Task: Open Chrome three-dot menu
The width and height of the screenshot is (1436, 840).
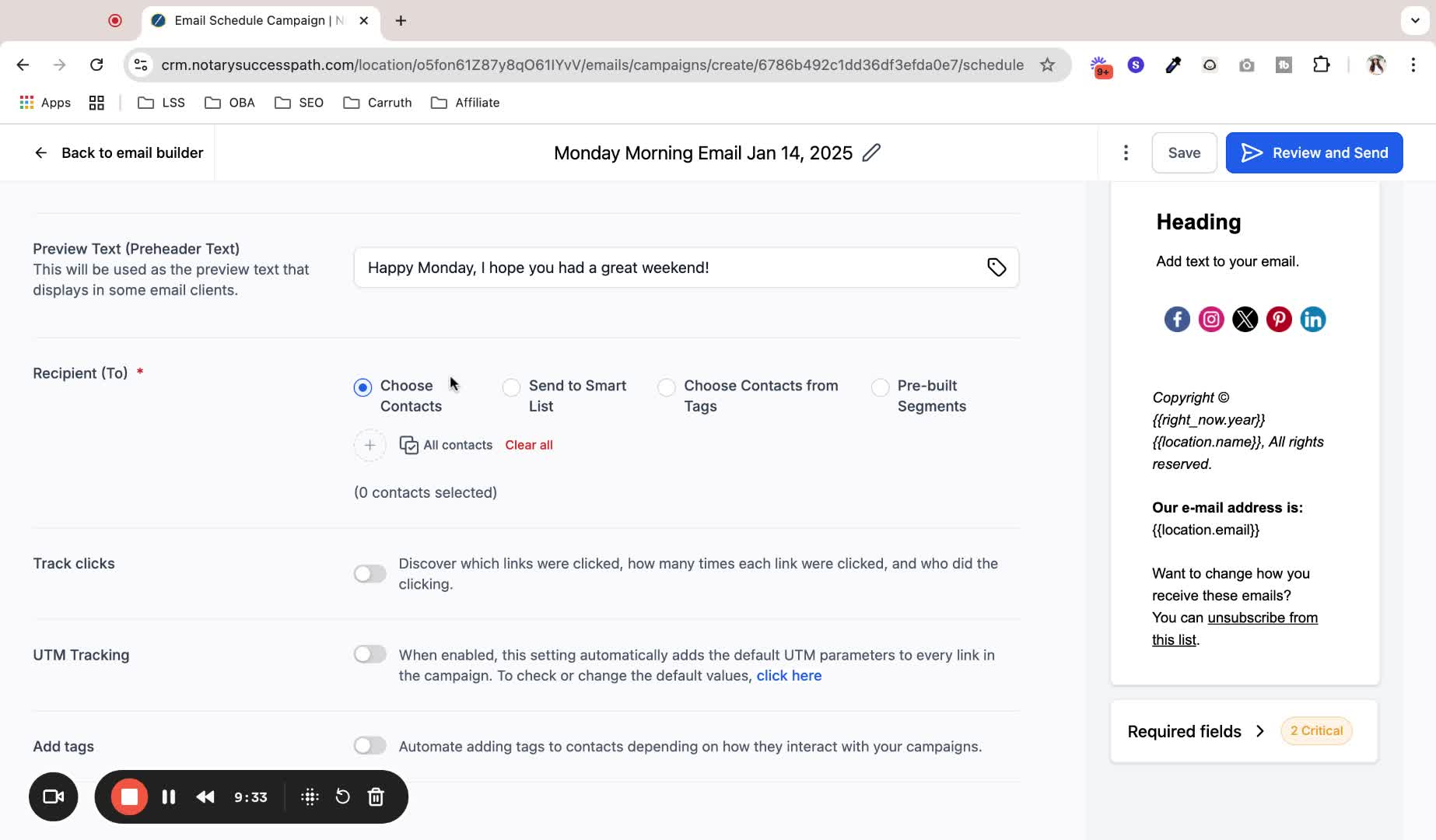Action: pos(1413,65)
